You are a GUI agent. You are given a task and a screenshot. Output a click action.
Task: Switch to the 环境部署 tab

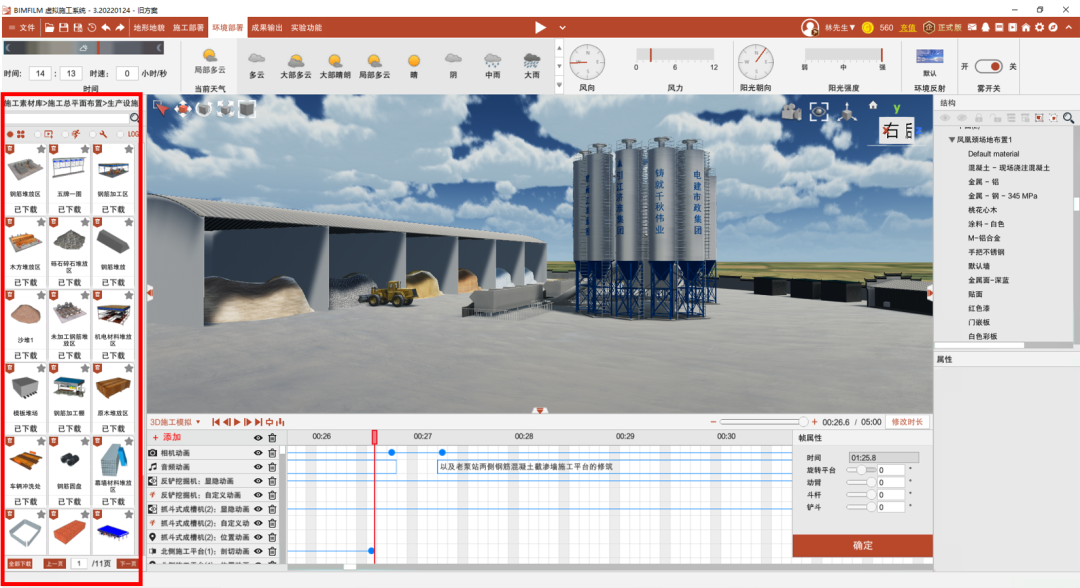click(x=227, y=28)
